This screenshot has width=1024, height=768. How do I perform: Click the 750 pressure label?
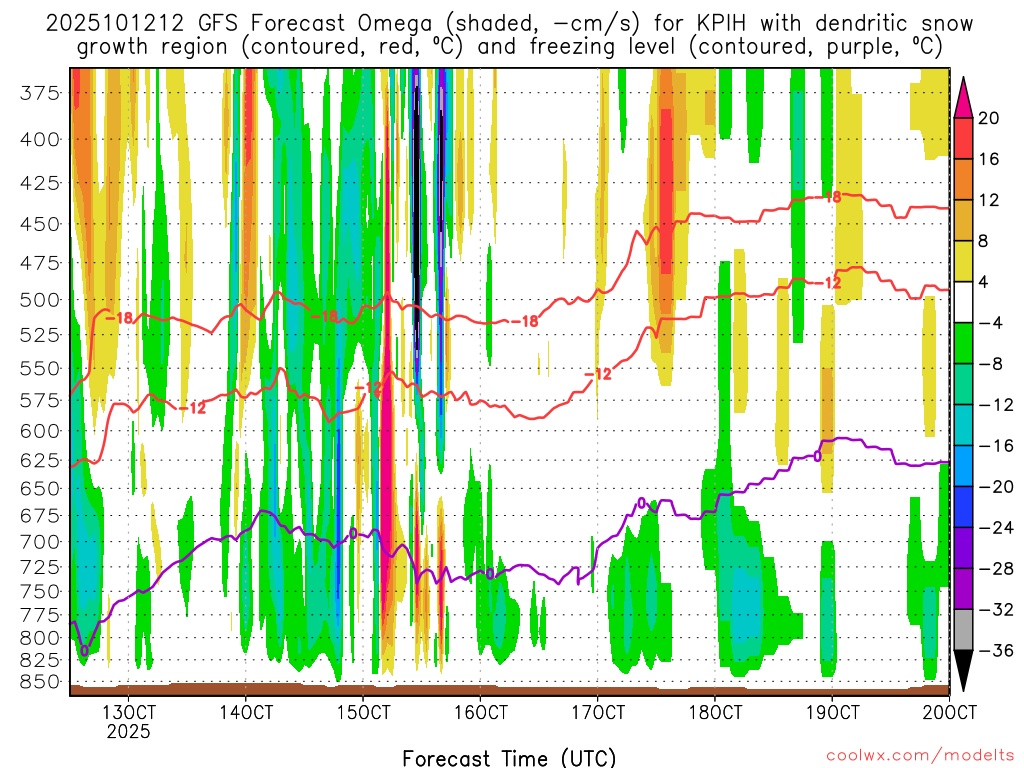tap(39, 592)
